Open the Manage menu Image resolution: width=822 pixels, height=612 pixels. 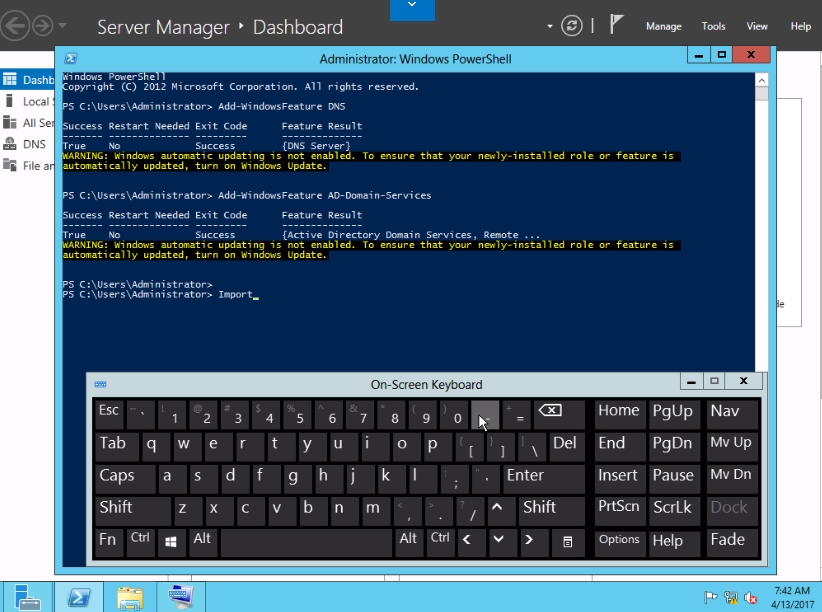tap(663, 26)
